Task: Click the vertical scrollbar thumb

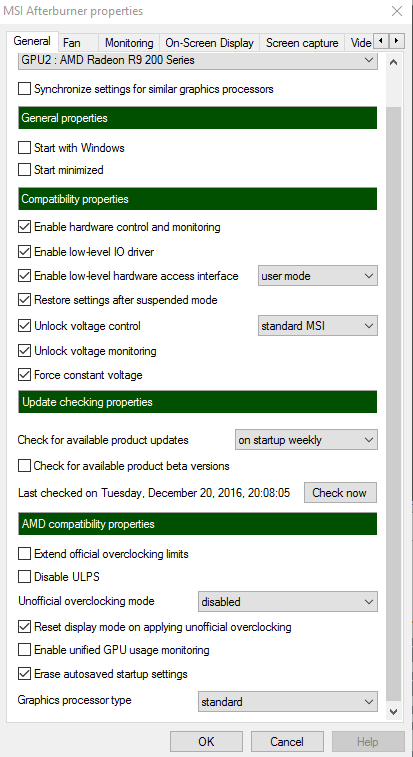Action: [x=393, y=403]
